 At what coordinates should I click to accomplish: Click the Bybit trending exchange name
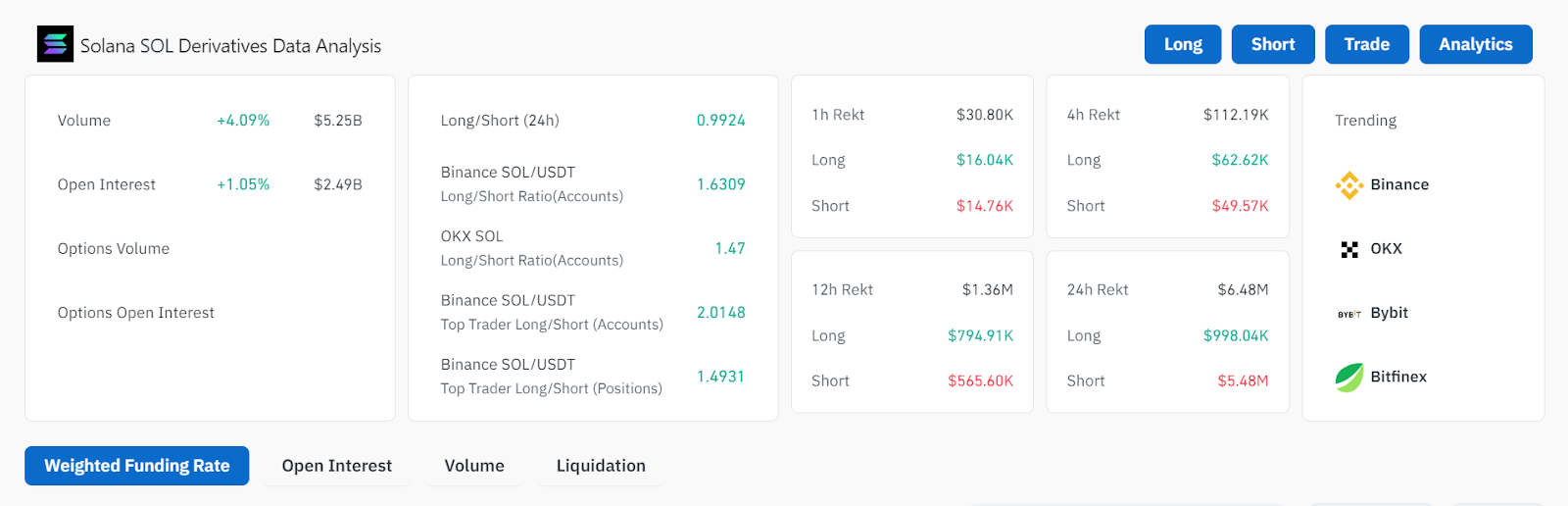pyautogui.click(x=1389, y=313)
